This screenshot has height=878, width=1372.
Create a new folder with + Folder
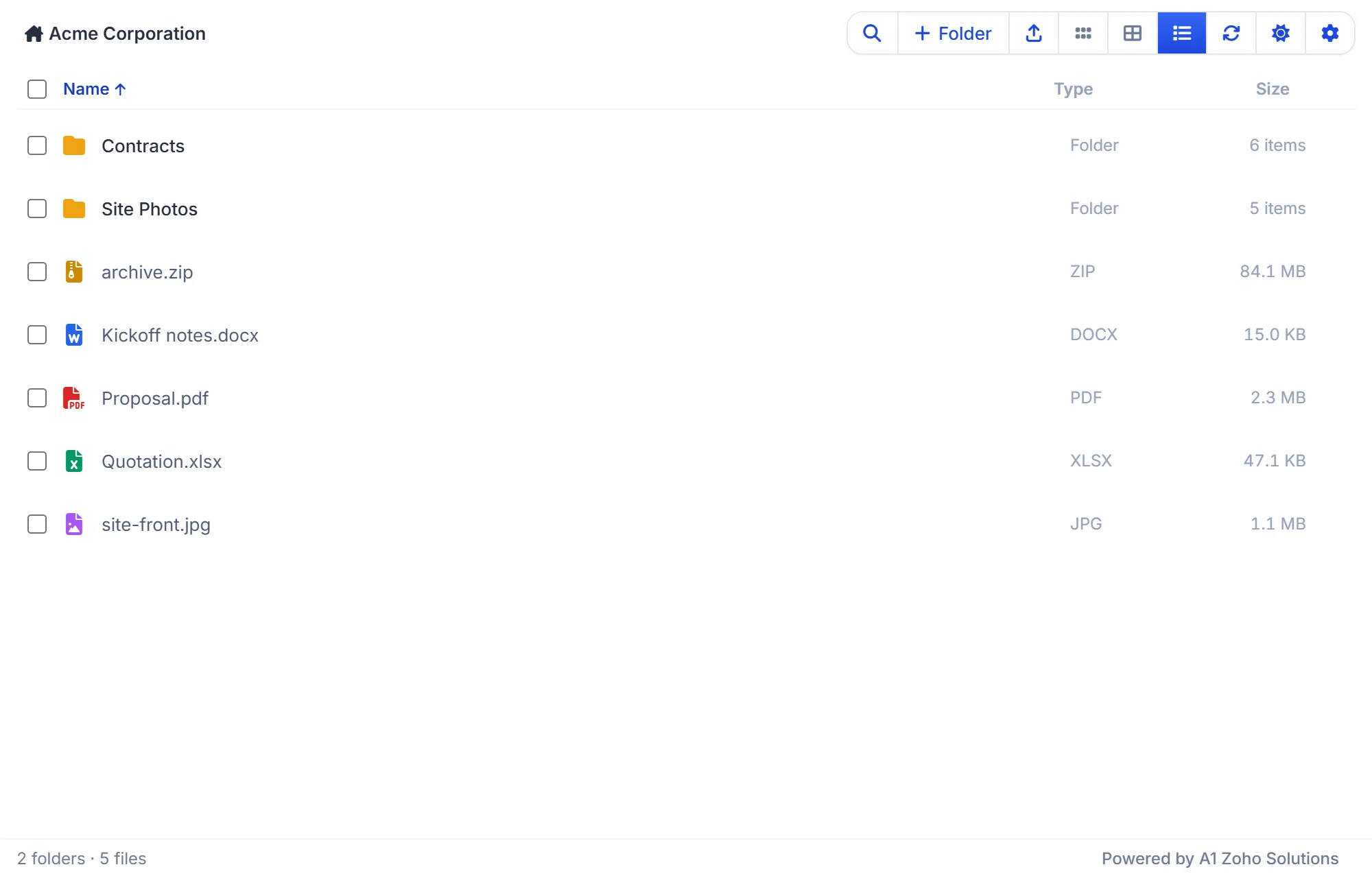click(x=954, y=33)
